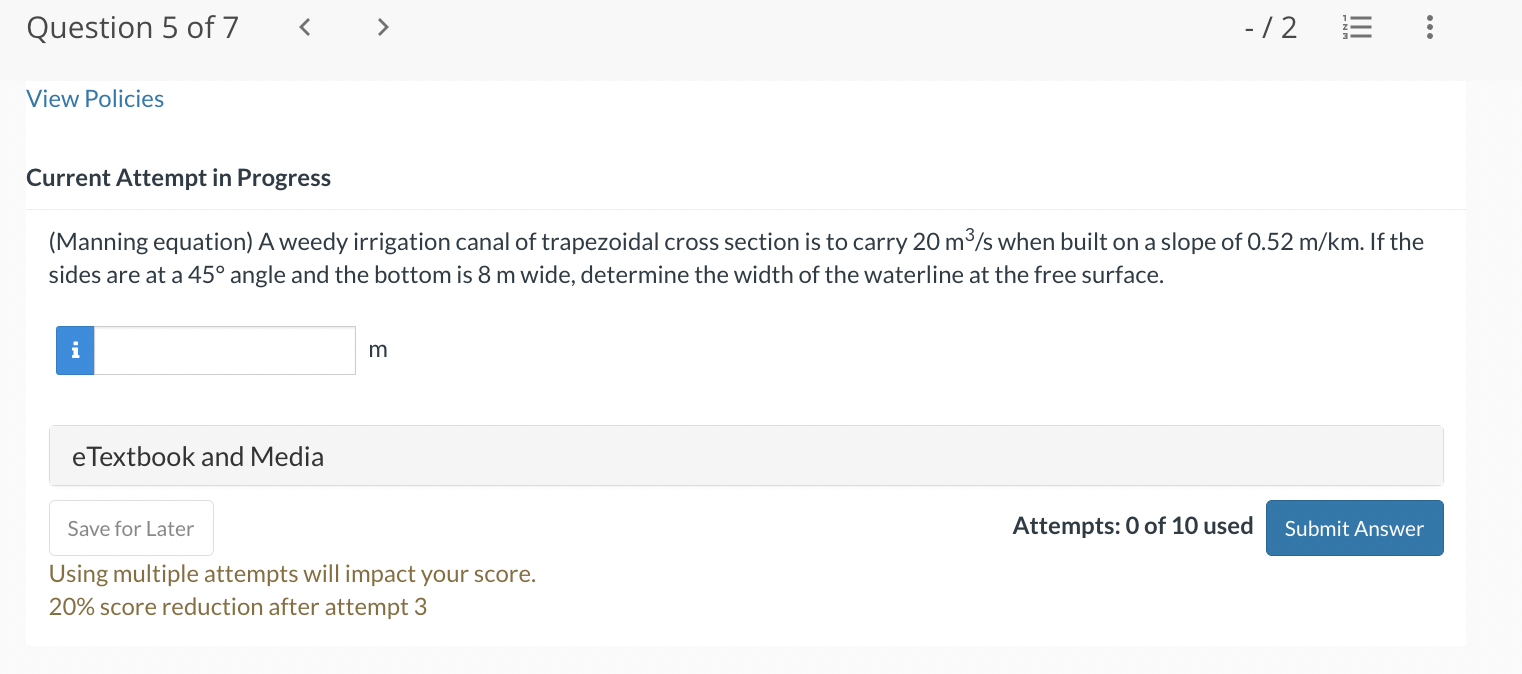Image resolution: width=1522 pixels, height=674 pixels.
Task: Click the Current Attempt in Progress heading
Action: coord(178,177)
